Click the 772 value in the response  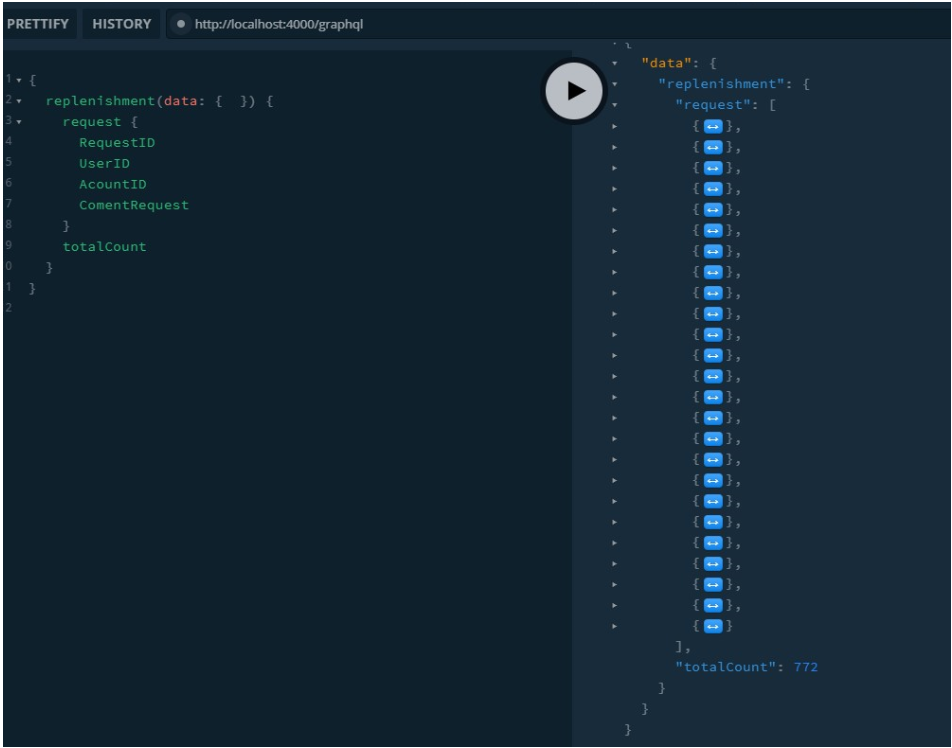[806, 667]
